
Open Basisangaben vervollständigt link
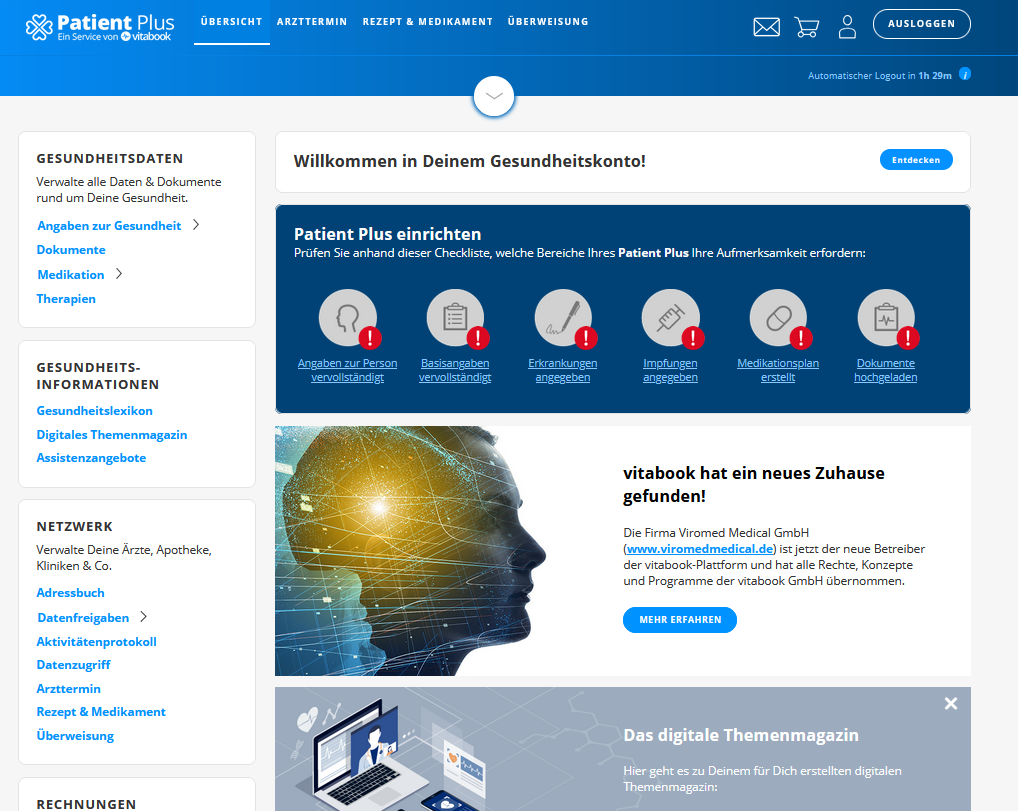click(x=455, y=370)
